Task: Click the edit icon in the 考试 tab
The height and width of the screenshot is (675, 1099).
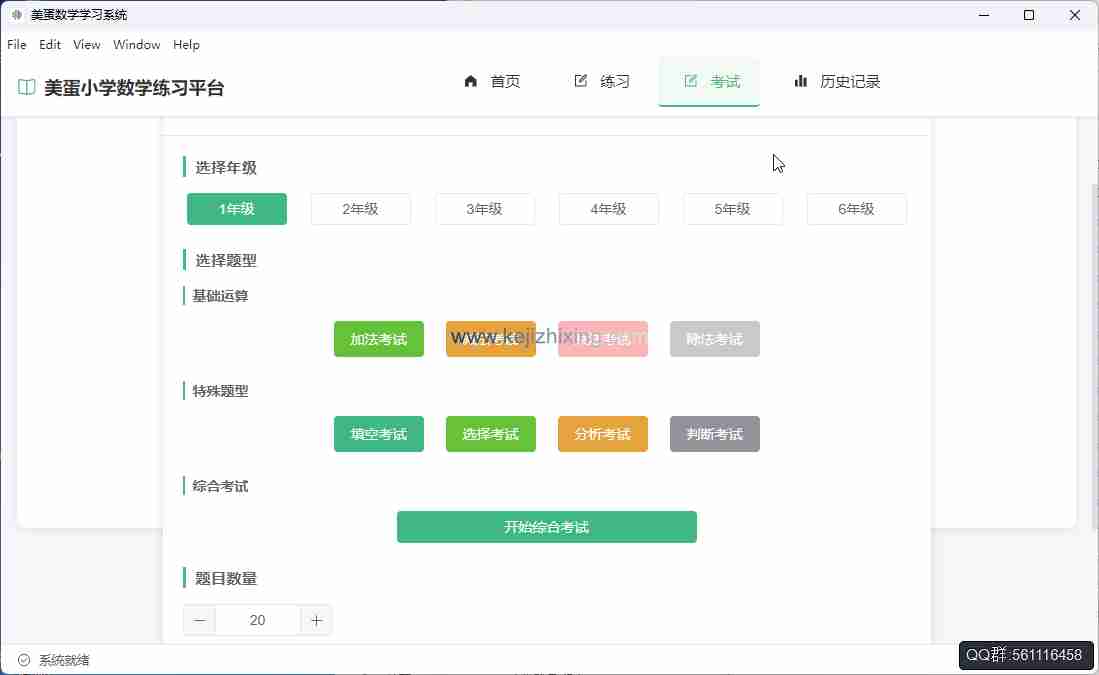Action: (691, 81)
